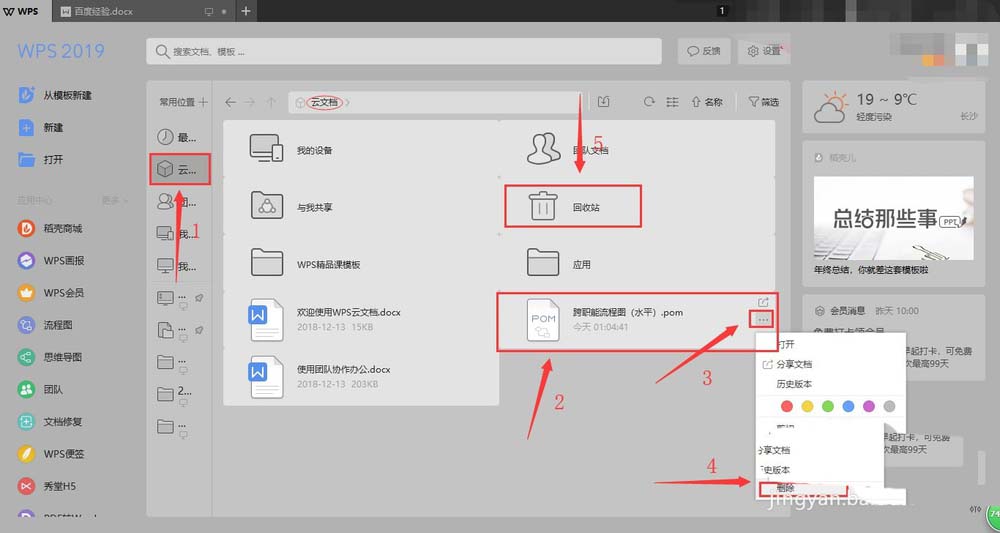Click the search documents and templates field
The image size is (1000, 533).
[x=404, y=52]
